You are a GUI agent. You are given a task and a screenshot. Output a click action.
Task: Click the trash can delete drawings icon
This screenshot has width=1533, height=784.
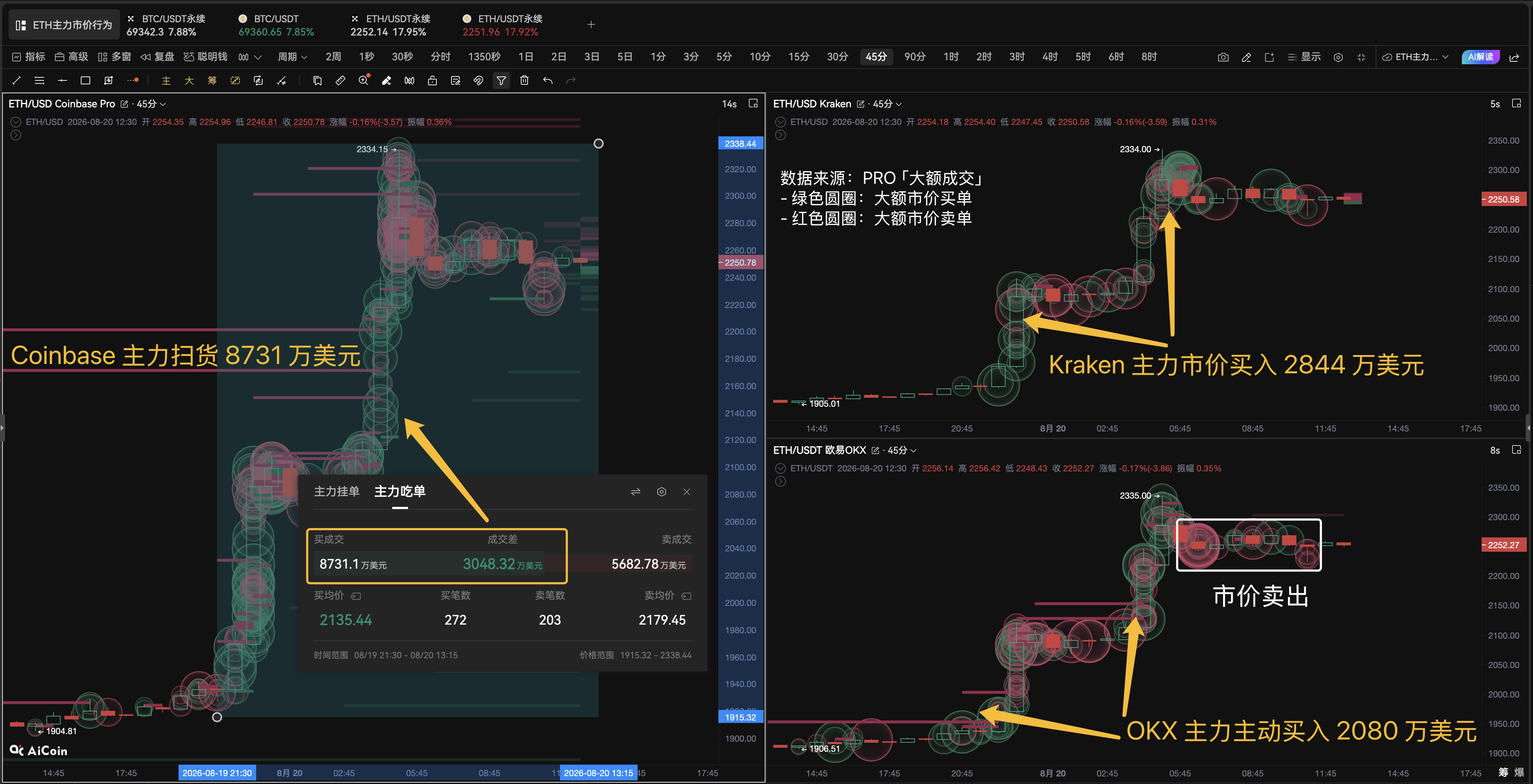point(524,80)
